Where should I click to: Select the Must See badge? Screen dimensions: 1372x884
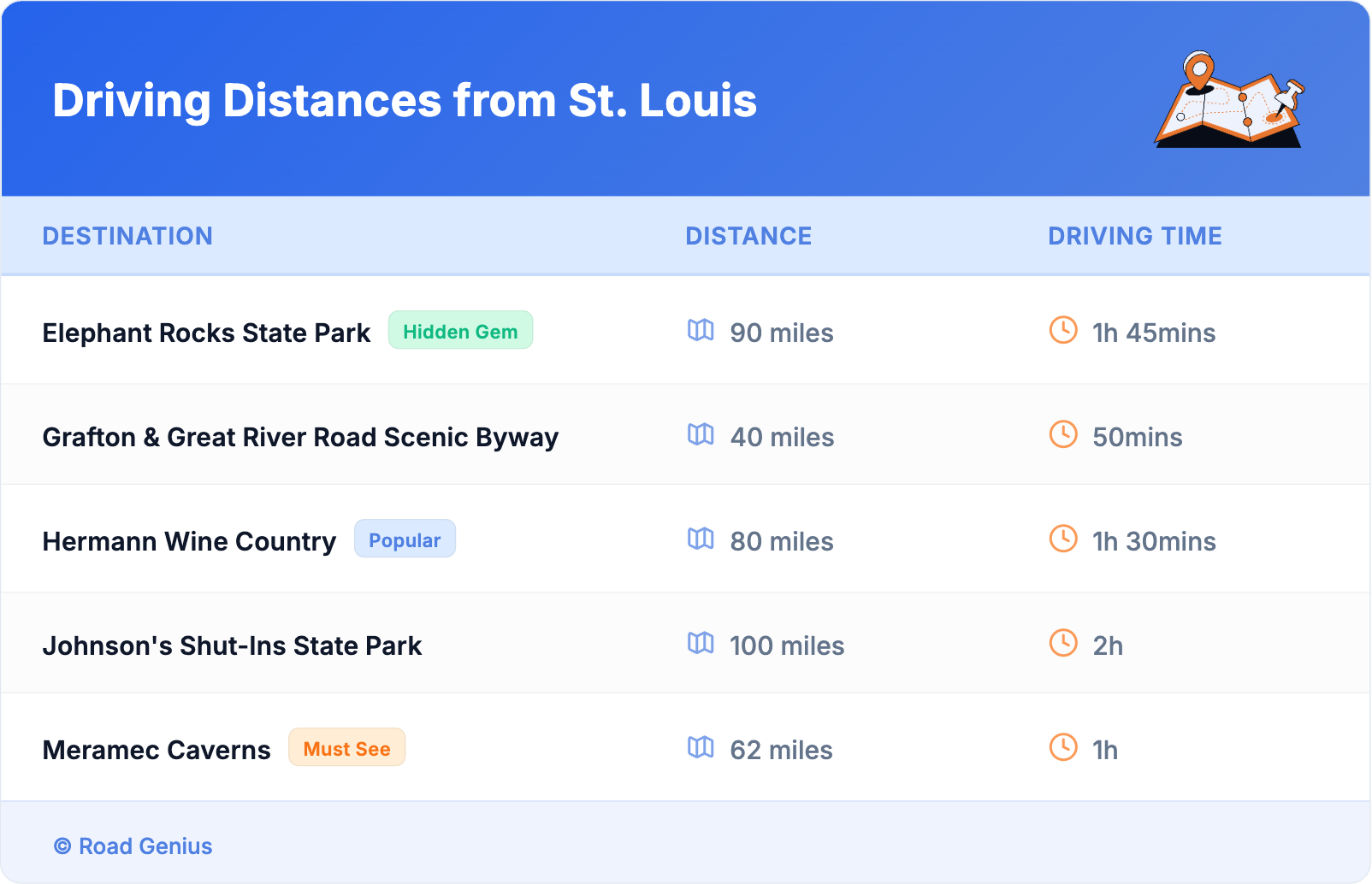click(x=346, y=748)
